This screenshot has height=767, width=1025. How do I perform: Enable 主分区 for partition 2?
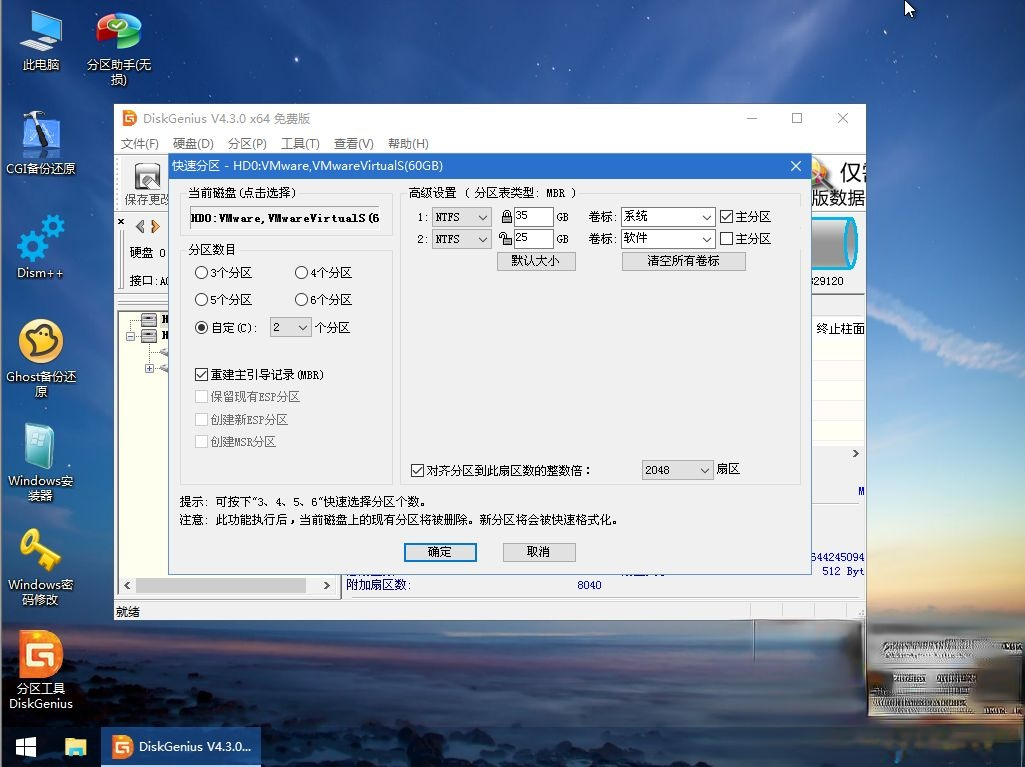(726, 238)
